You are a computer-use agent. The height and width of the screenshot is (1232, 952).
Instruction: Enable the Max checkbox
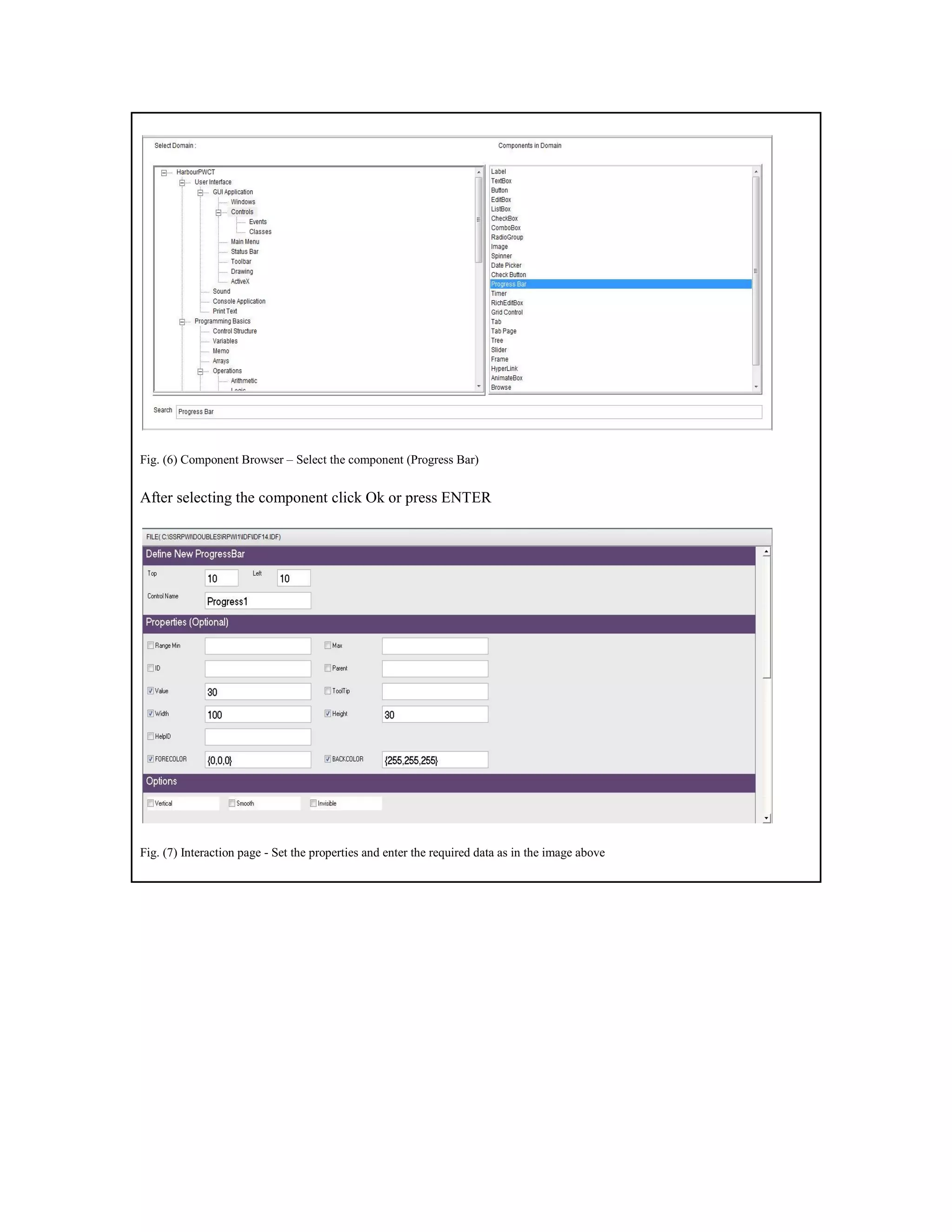pos(328,645)
